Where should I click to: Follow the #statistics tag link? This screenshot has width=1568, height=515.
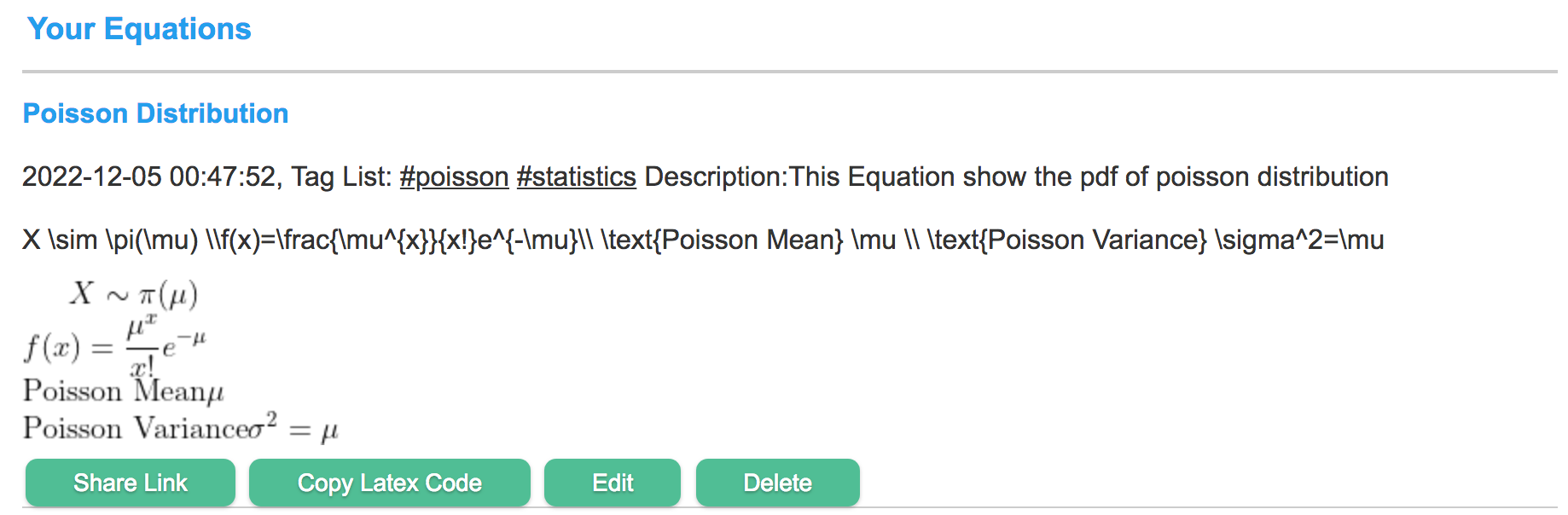click(x=577, y=176)
